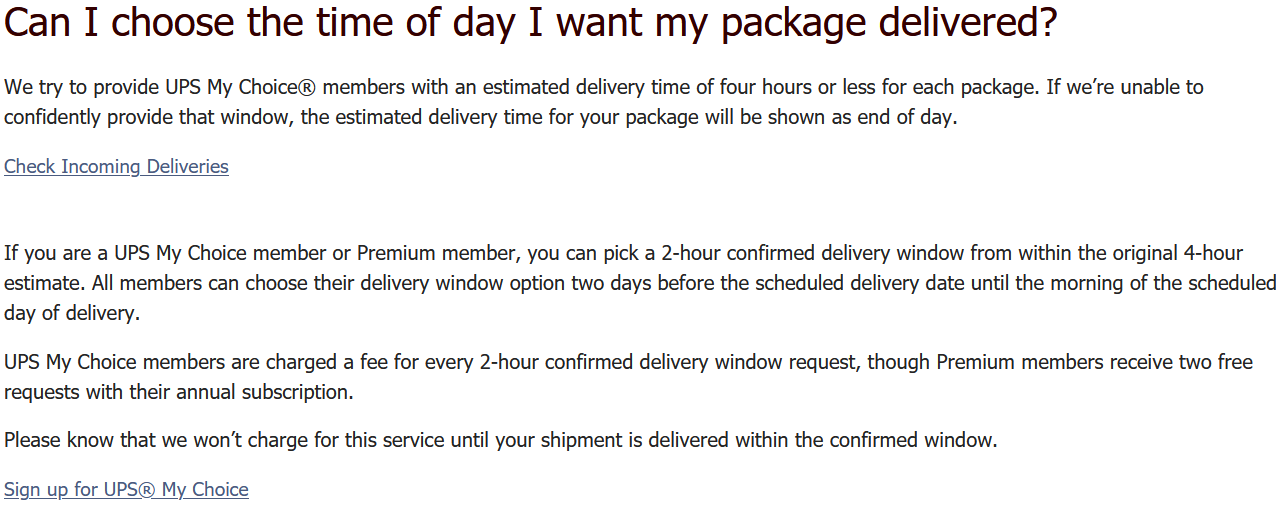Click the heading about choosing delivery time of day
The height and width of the screenshot is (507, 1280).
[x=530, y=22]
